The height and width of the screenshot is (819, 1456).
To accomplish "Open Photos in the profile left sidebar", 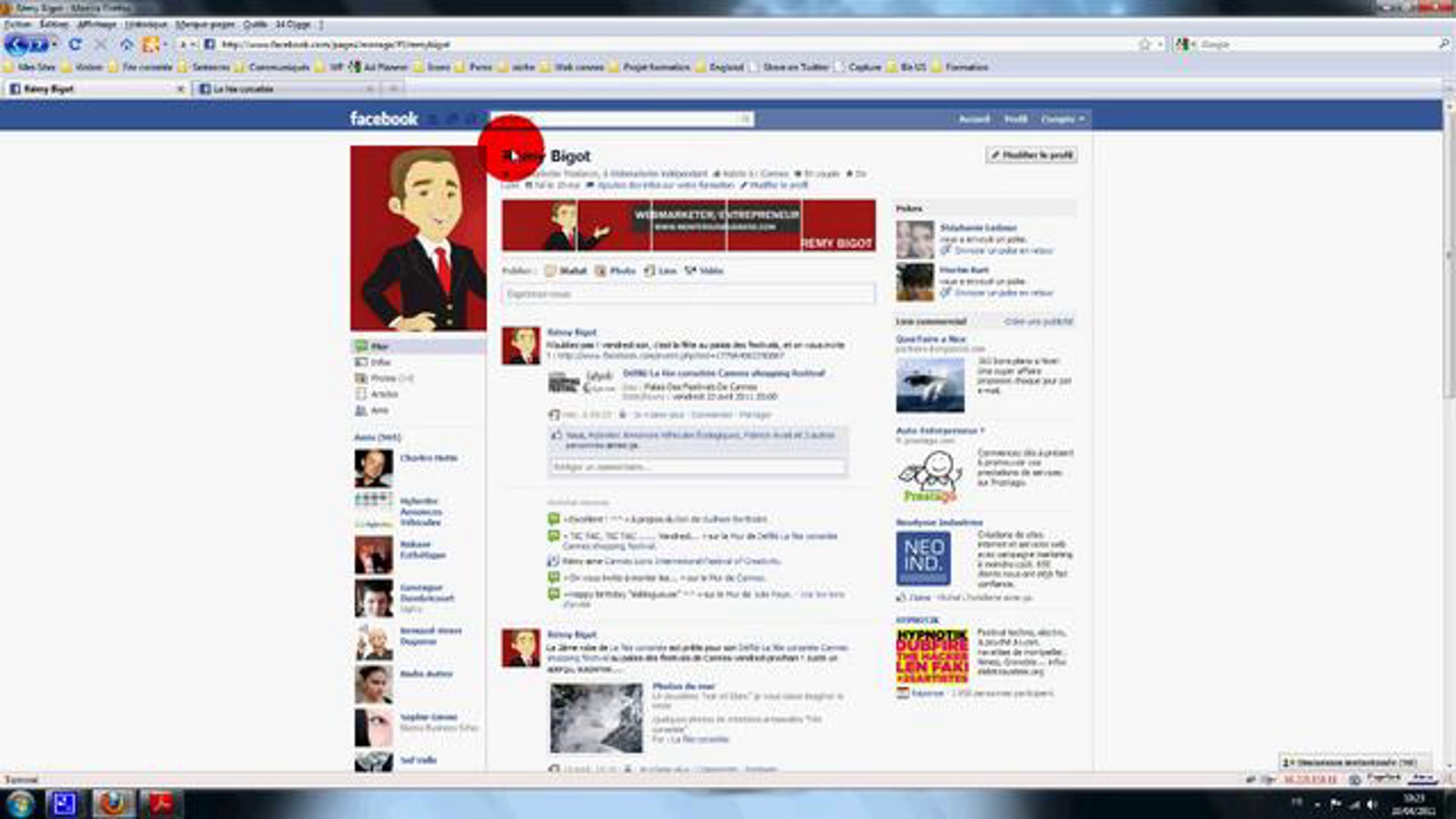I will (384, 378).
